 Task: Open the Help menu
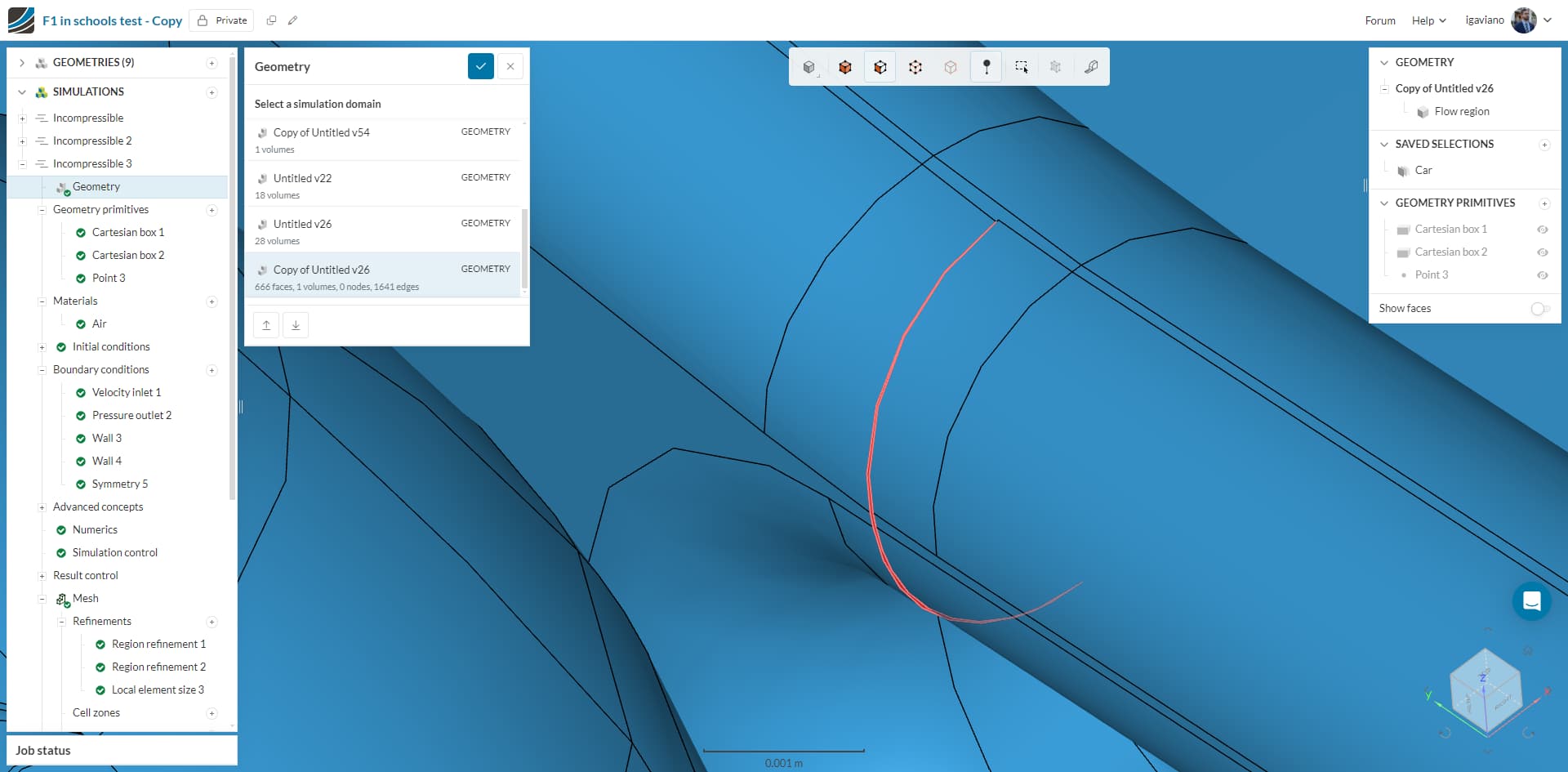(x=1428, y=20)
